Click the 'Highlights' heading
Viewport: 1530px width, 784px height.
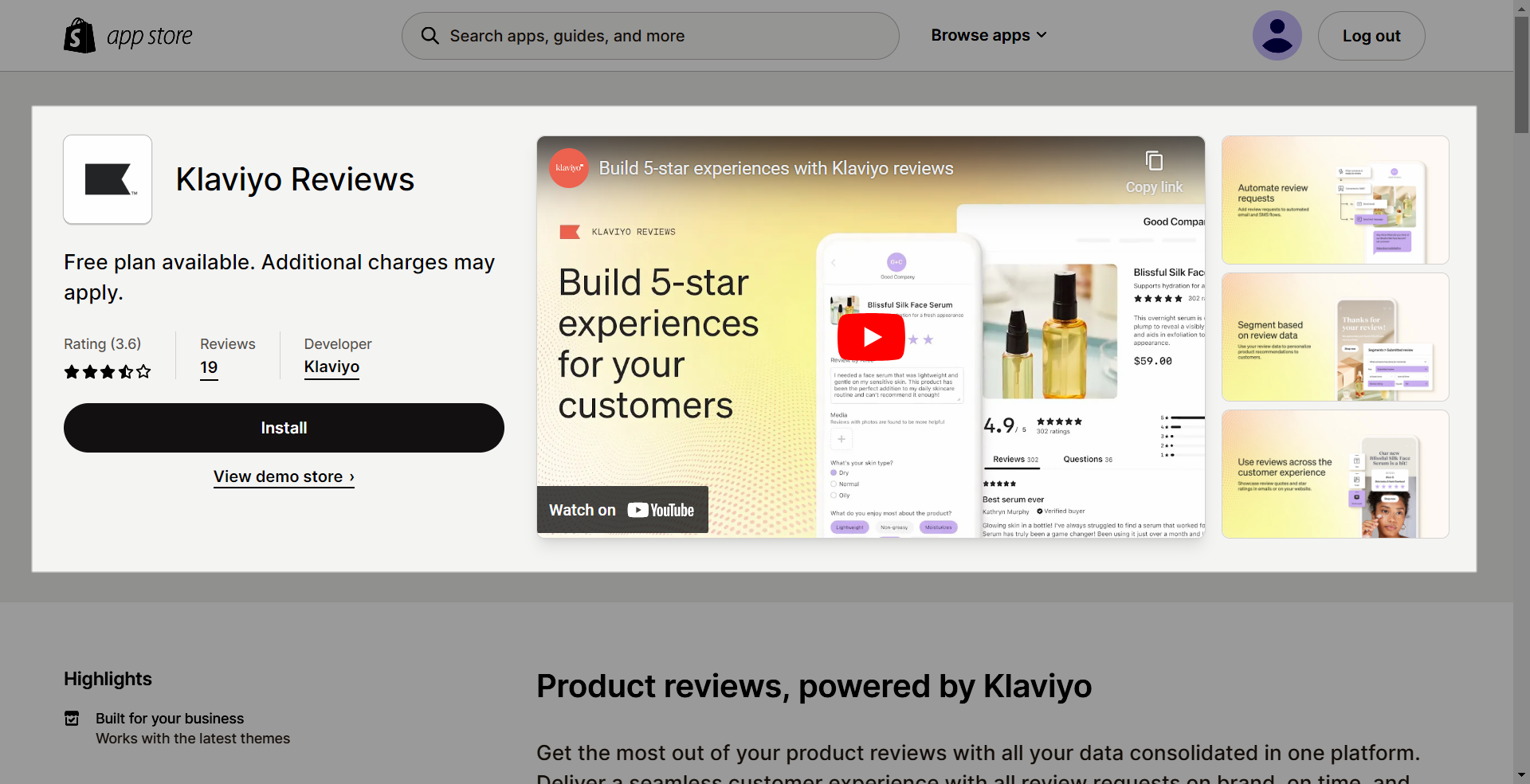point(108,679)
